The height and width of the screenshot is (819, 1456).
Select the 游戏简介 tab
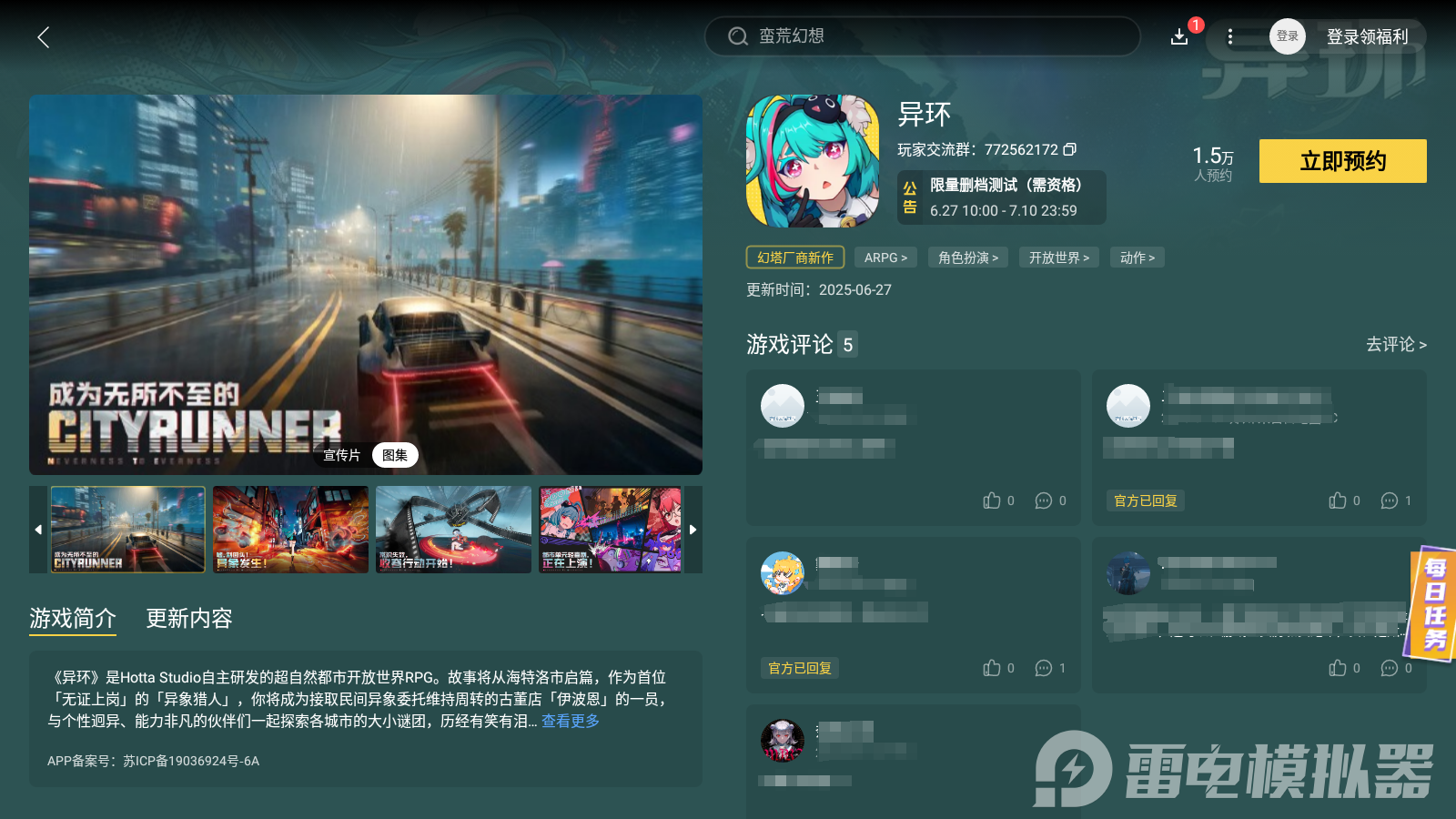pos(72,619)
